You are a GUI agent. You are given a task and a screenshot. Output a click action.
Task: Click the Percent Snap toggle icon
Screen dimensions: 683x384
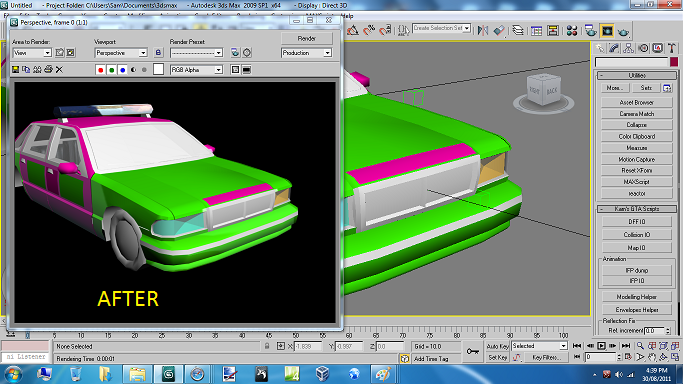click(x=369, y=30)
